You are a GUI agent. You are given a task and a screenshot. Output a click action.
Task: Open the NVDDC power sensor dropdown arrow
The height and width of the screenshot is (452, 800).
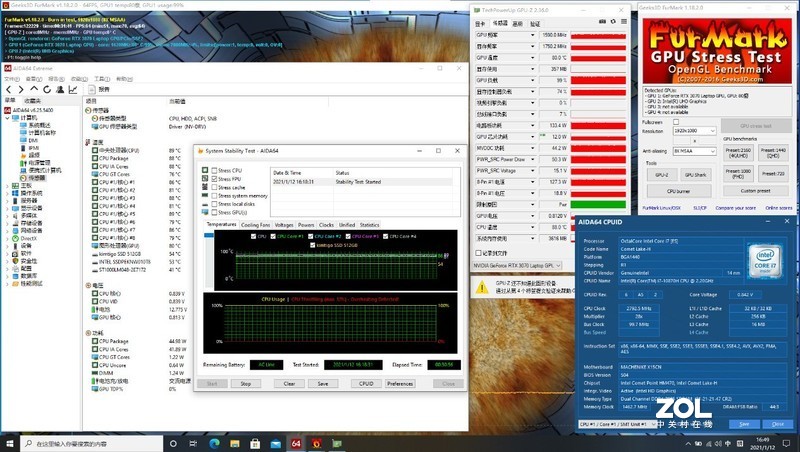[533, 148]
